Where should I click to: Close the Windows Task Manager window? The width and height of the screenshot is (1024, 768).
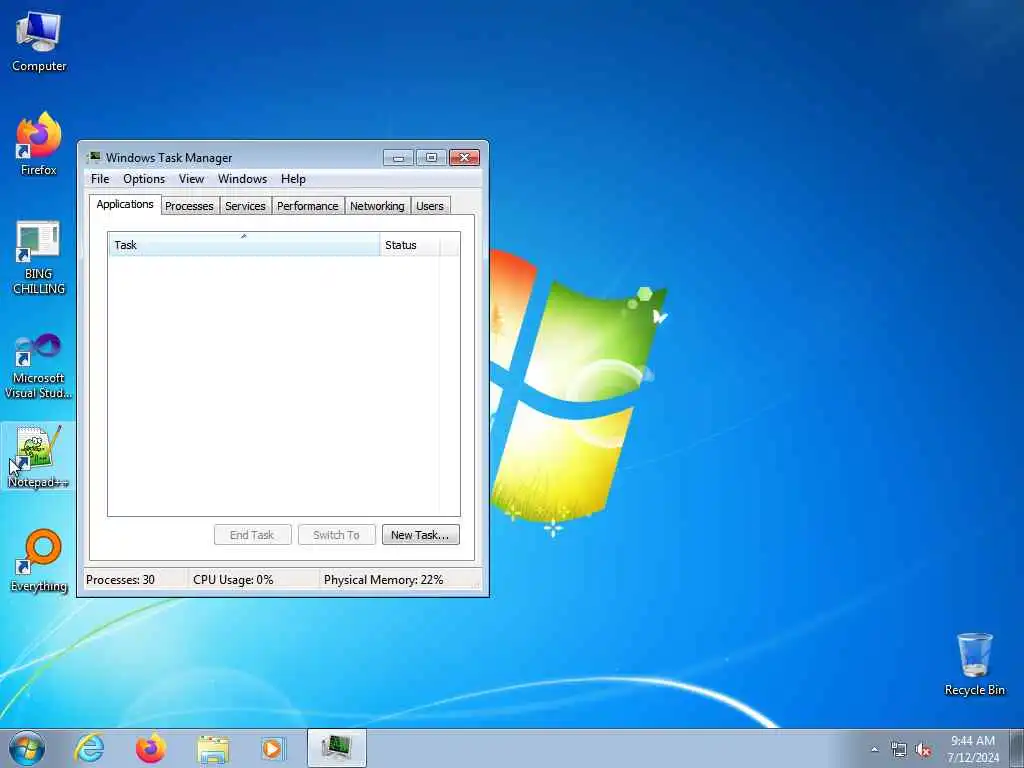point(464,157)
